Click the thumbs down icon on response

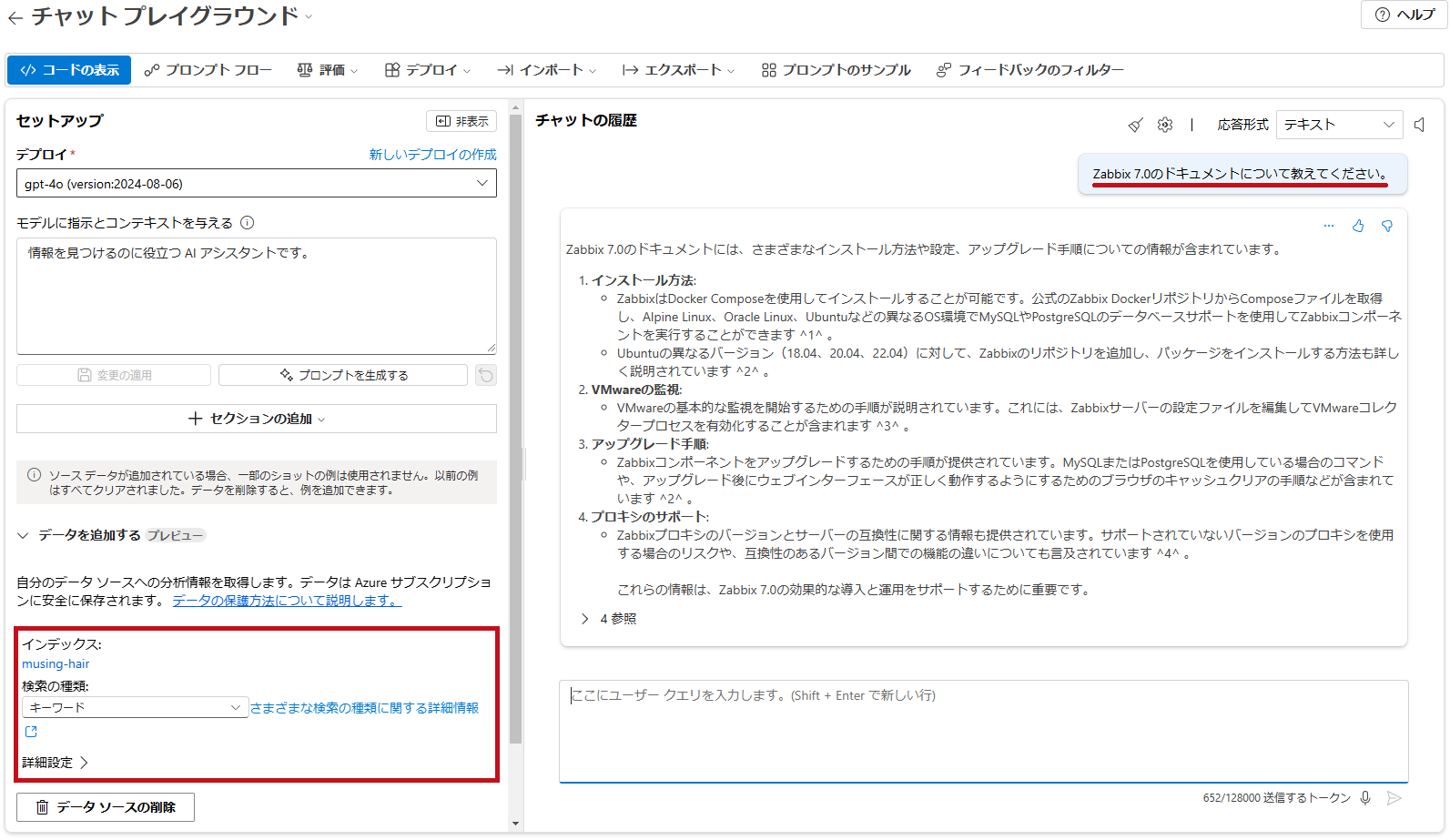(1387, 226)
